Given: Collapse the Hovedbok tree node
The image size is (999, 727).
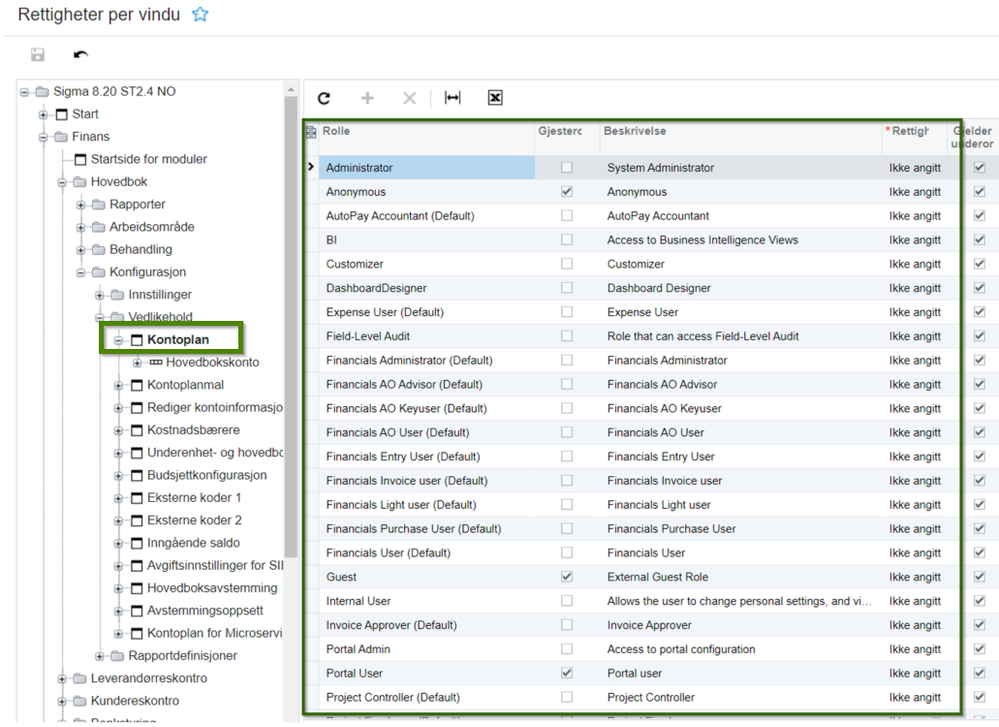Looking at the screenshot, I should [62, 183].
